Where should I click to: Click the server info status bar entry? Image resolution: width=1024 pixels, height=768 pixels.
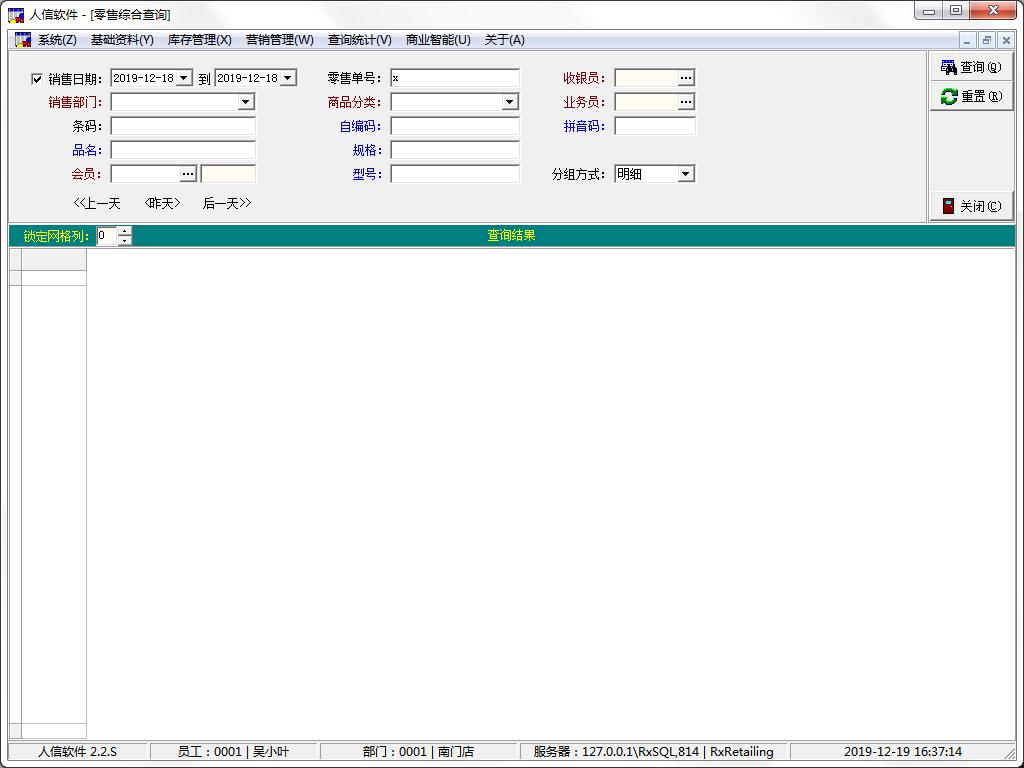pyautogui.click(x=653, y=752)
